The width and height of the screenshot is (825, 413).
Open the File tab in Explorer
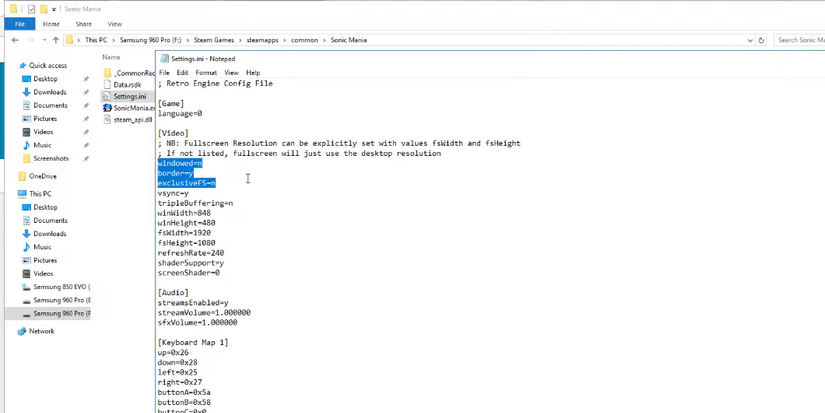click(19, 24)
